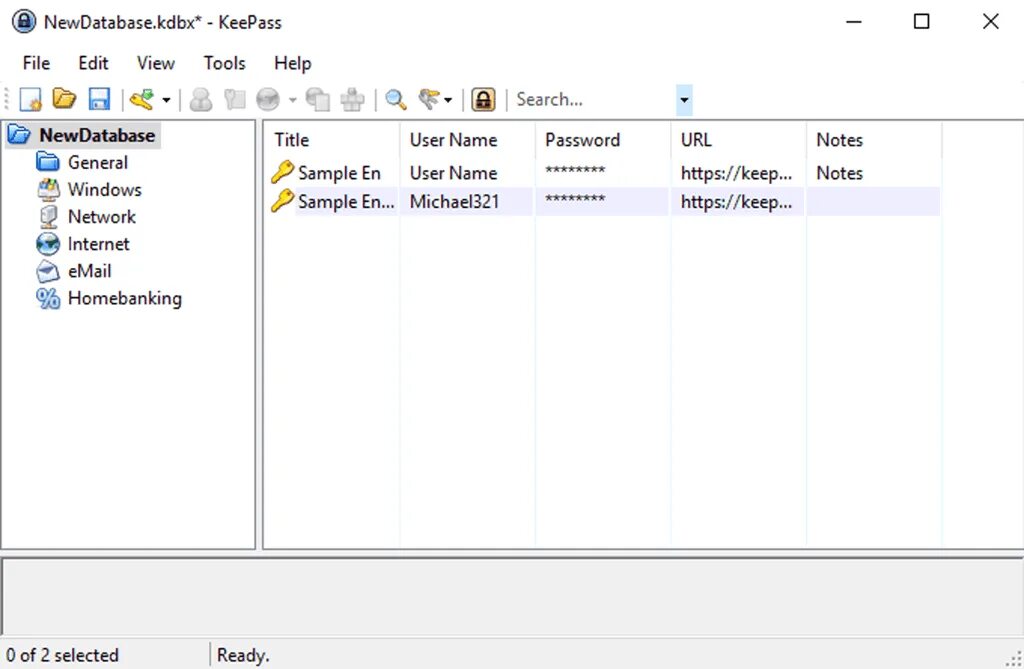Click URL cell of Michael321 entry
Viewport: 1024px width, 669px height.
coord(736,202)
